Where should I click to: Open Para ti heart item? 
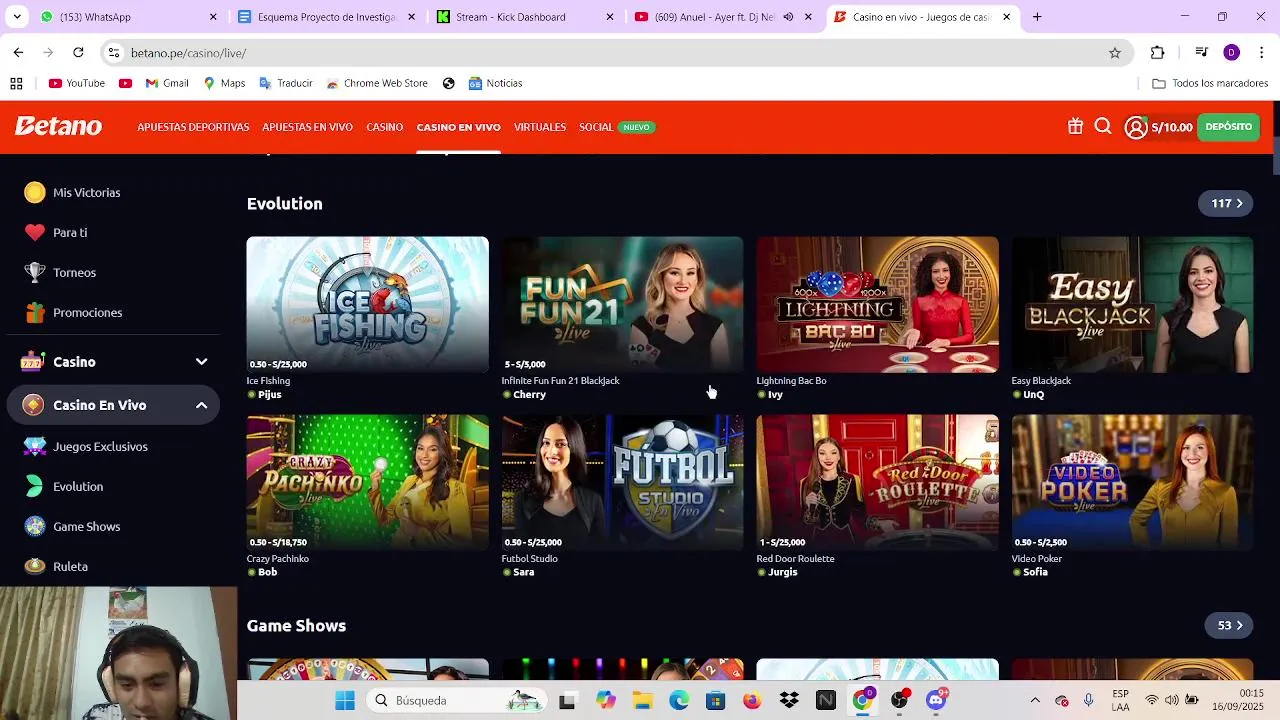(x=57, y=232)
